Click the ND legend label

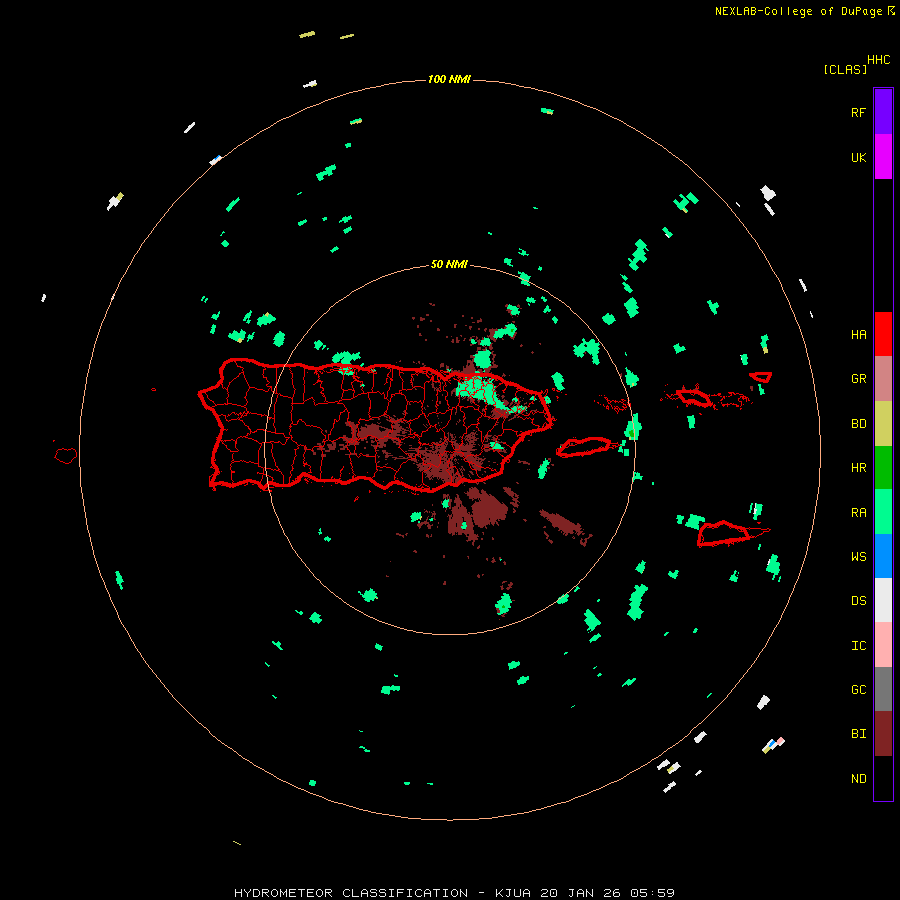tap(859, 779)
